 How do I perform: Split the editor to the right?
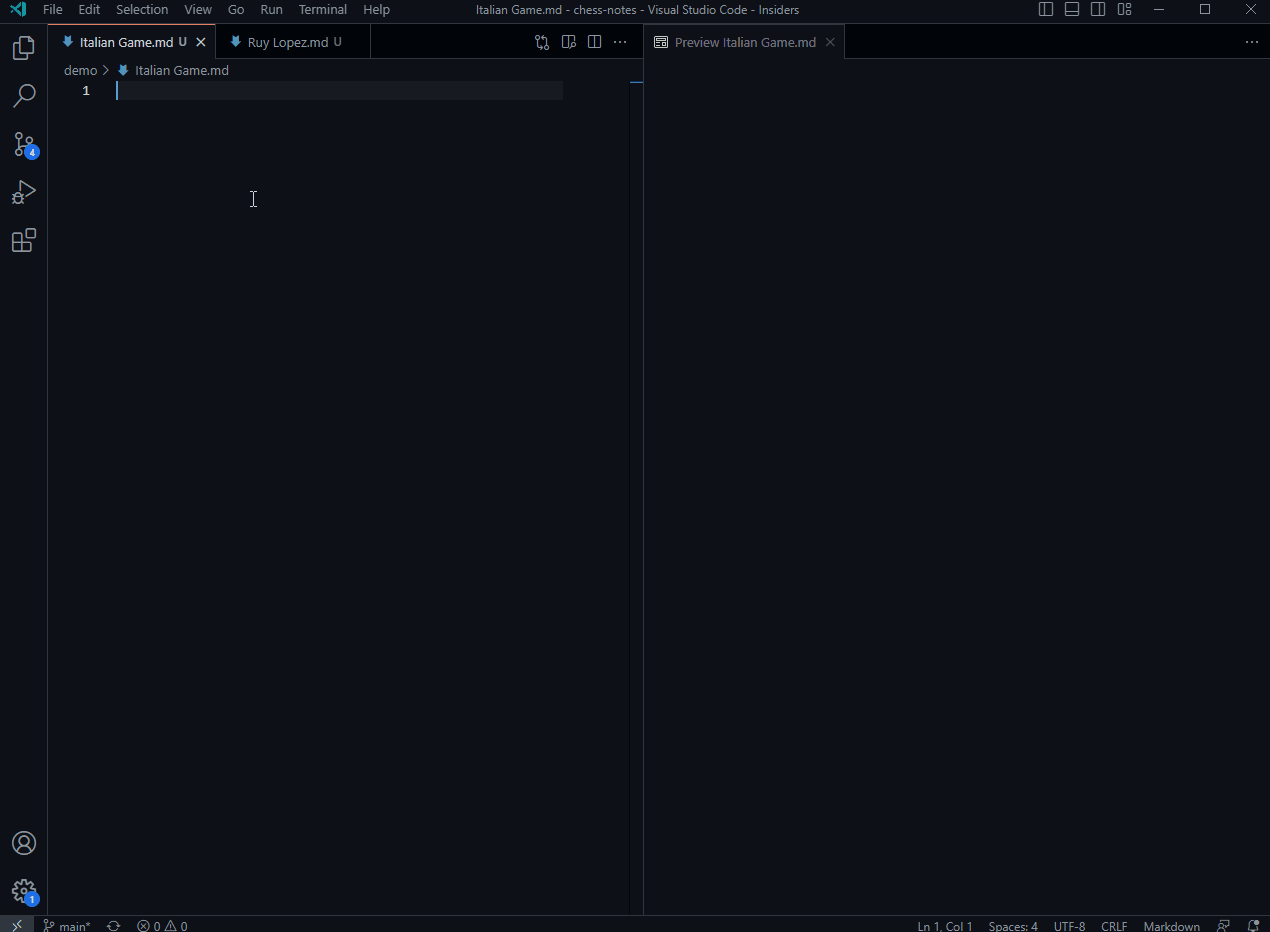click(x=594, y=42)
